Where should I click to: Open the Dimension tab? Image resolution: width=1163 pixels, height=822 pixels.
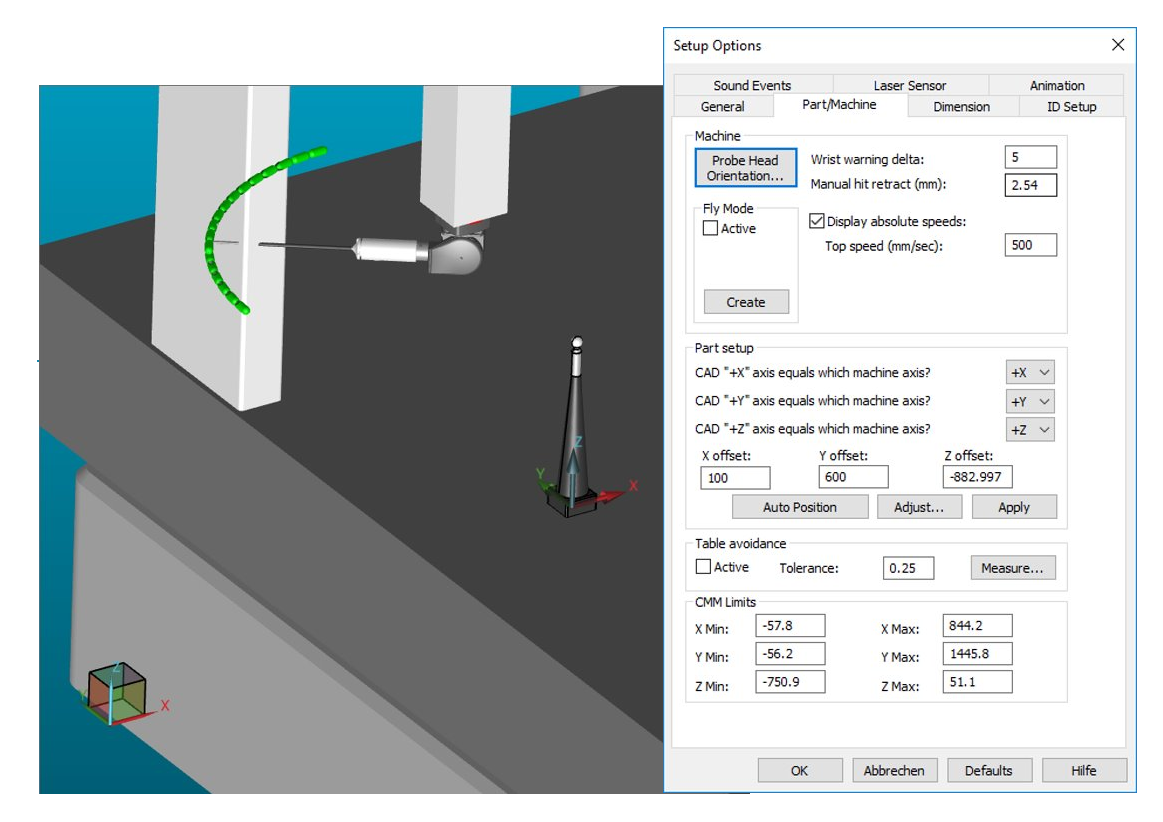(961, 106)
